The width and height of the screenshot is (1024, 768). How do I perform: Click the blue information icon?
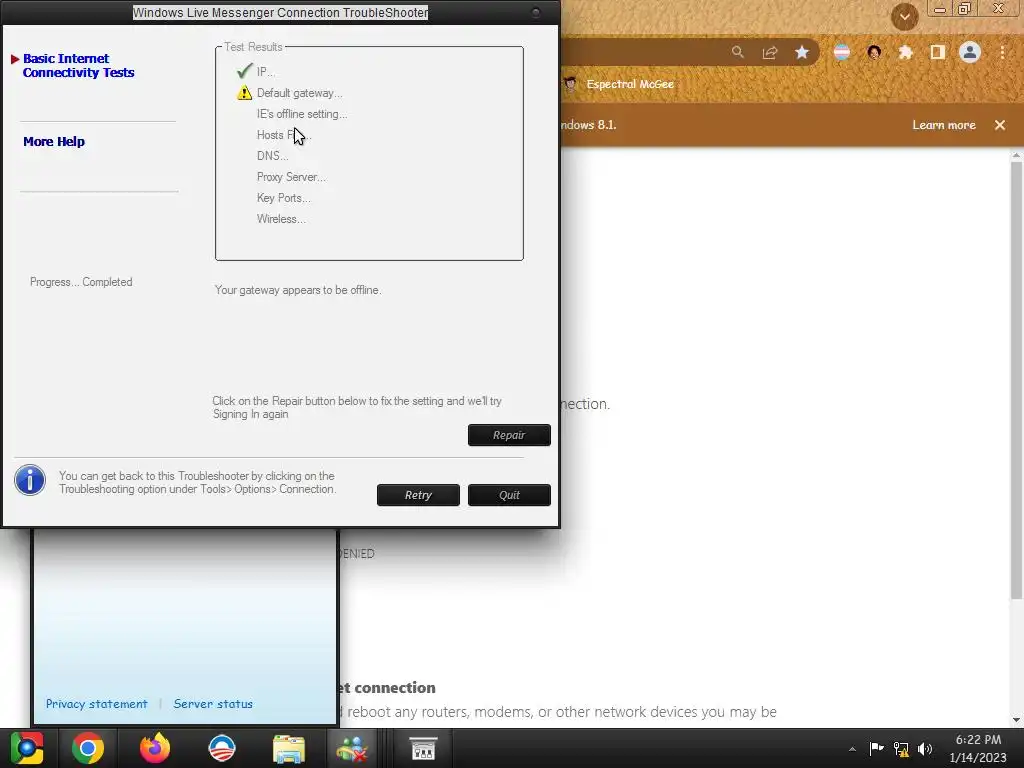[30, 481]
